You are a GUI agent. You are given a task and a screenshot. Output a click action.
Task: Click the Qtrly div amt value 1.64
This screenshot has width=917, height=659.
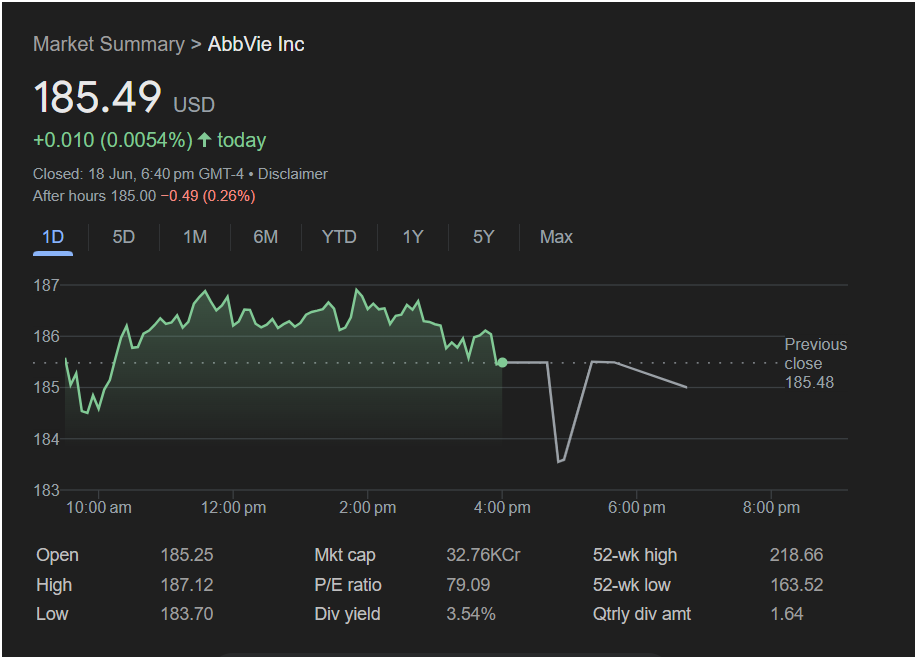pyautogui.click(x=787, y=614)
